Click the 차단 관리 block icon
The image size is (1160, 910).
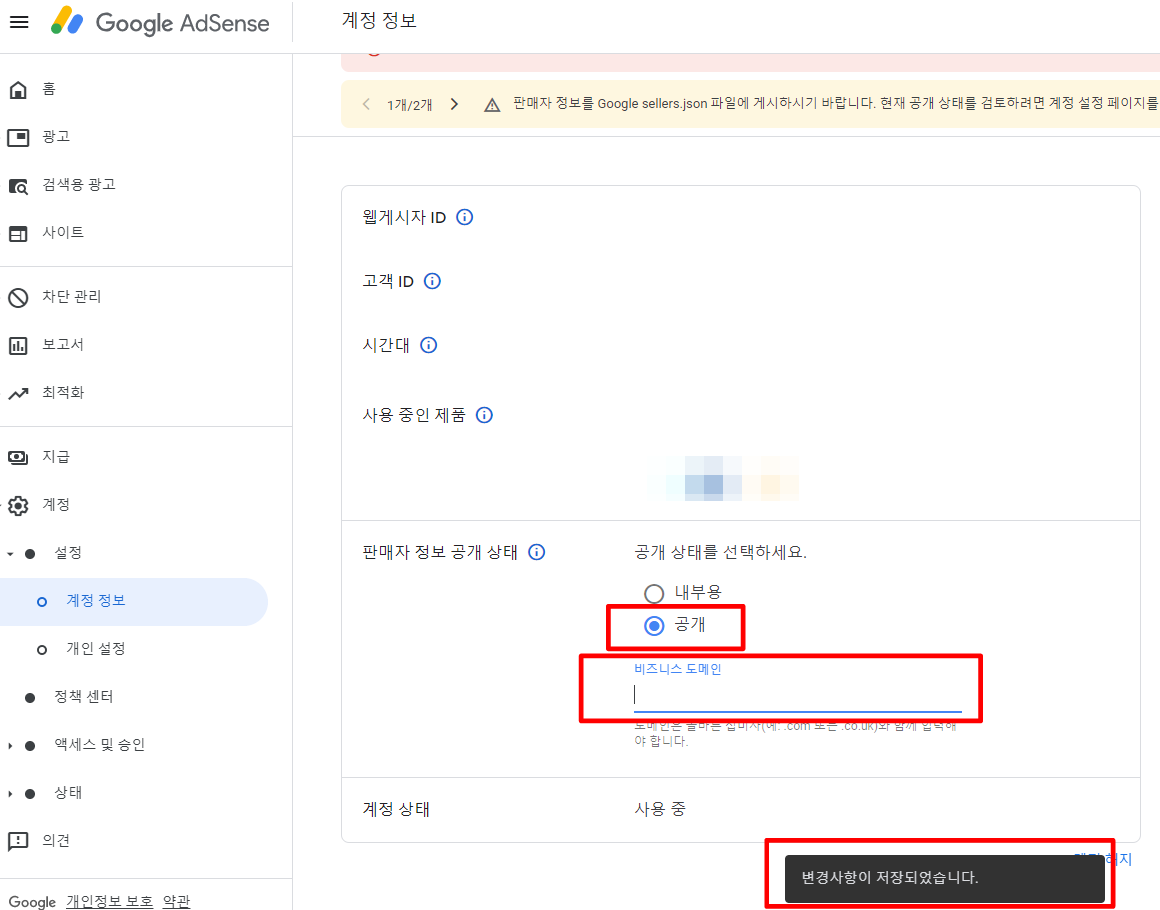[x=18, y=297]
